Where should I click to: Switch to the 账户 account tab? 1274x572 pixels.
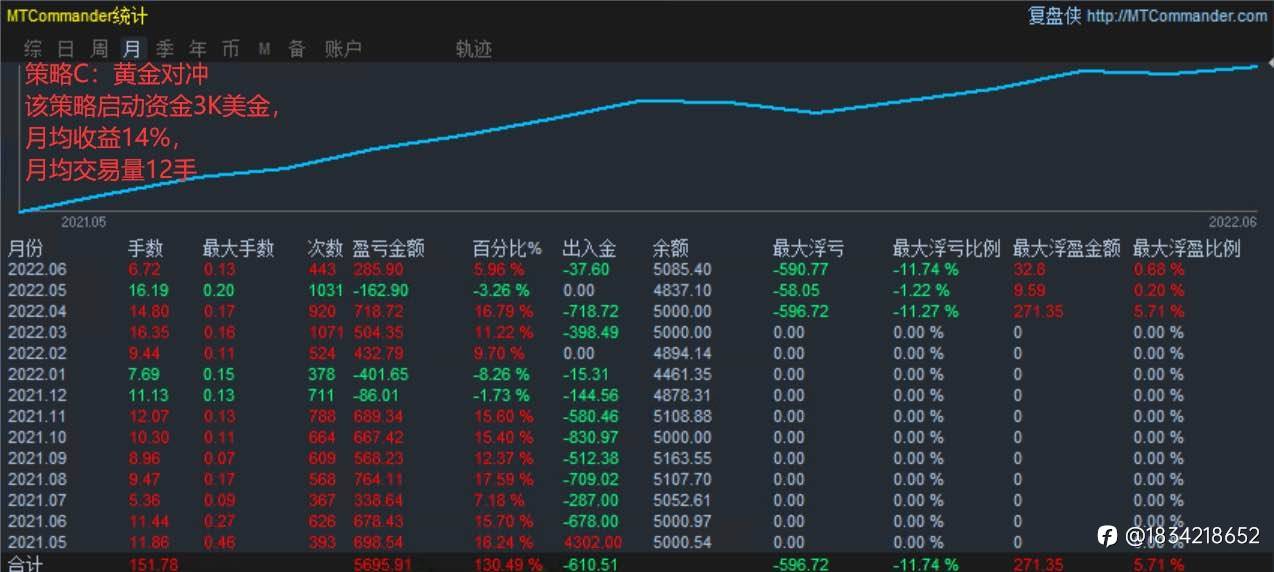[x=343, y=49]
